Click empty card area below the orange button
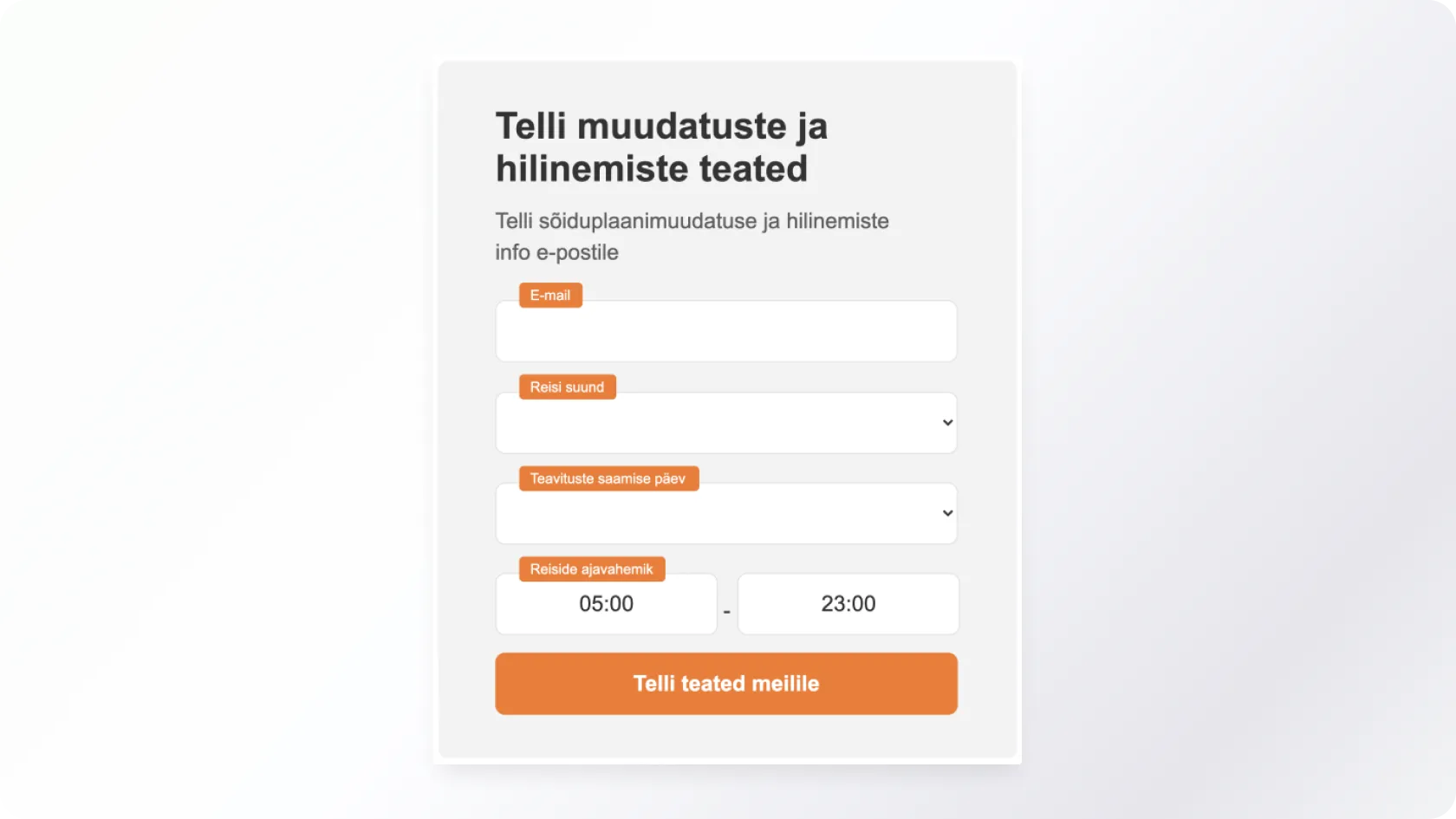This screenshot has width=1456, height=819. pyautogui.click(x=726, y=738)
